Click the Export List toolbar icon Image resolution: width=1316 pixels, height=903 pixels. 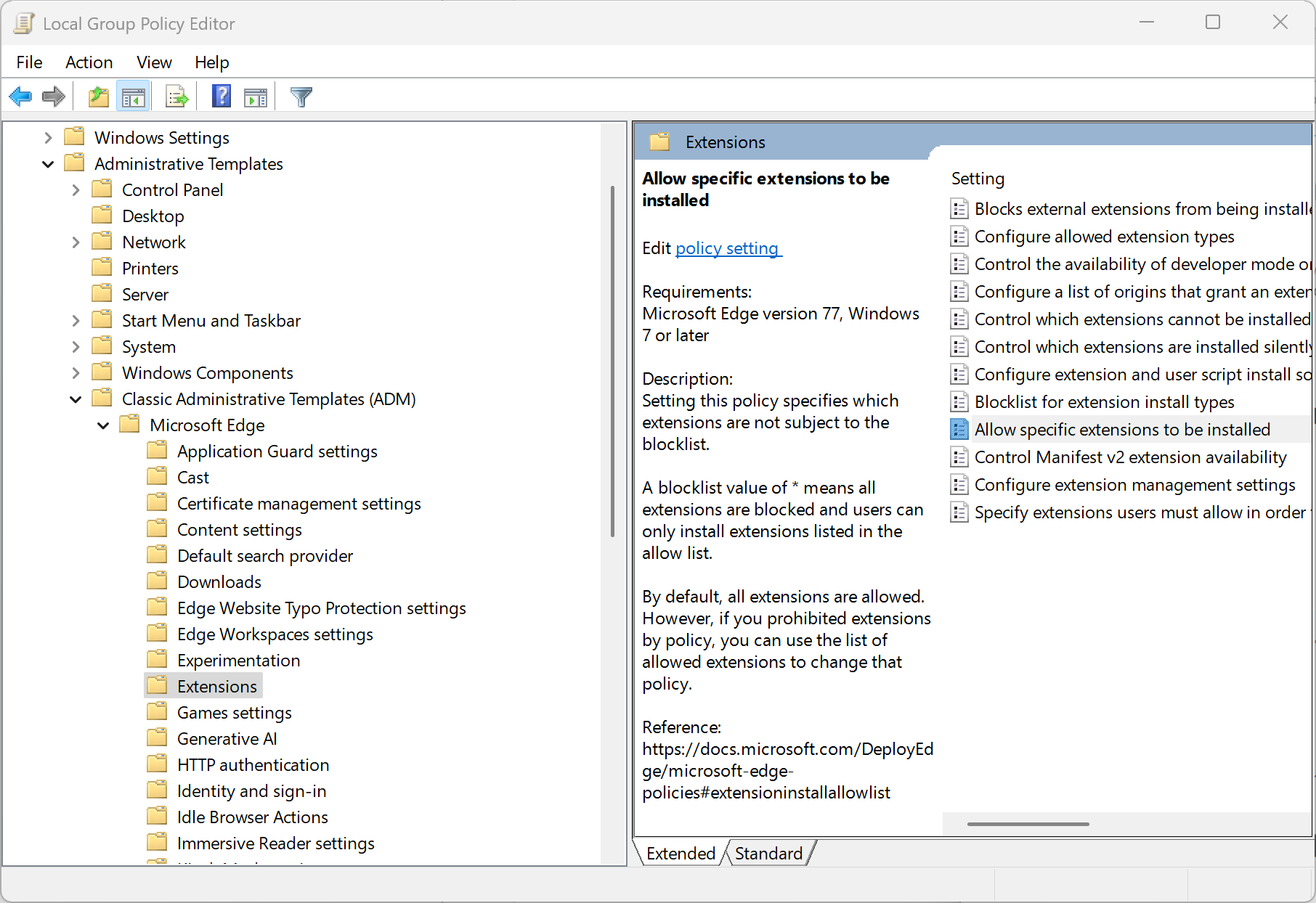[176, 97]
